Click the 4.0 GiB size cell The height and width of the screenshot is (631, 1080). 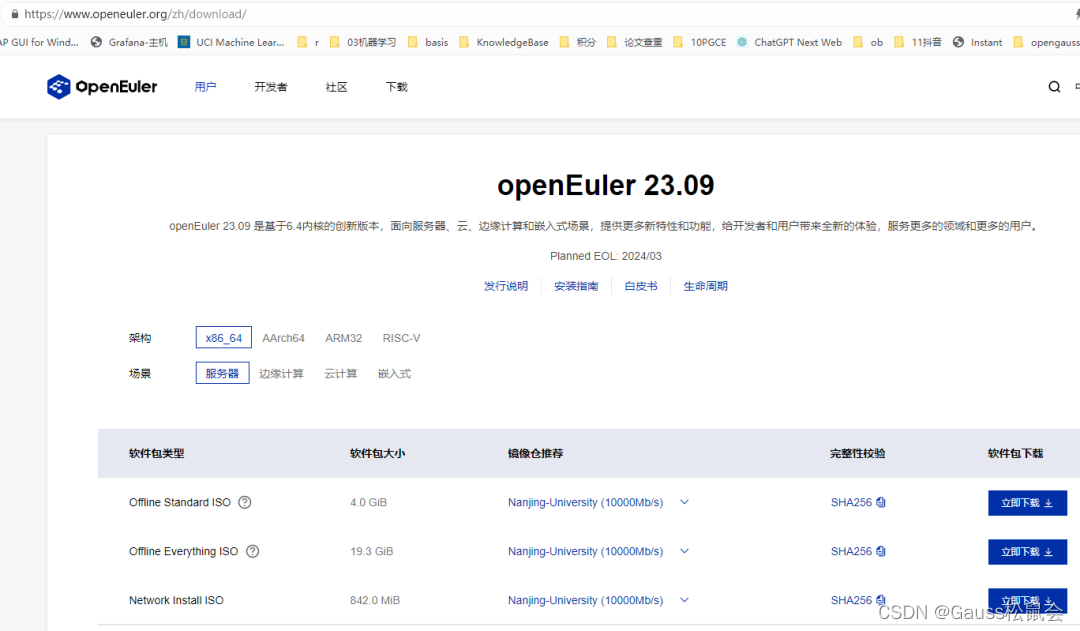(x=368, y=502)
